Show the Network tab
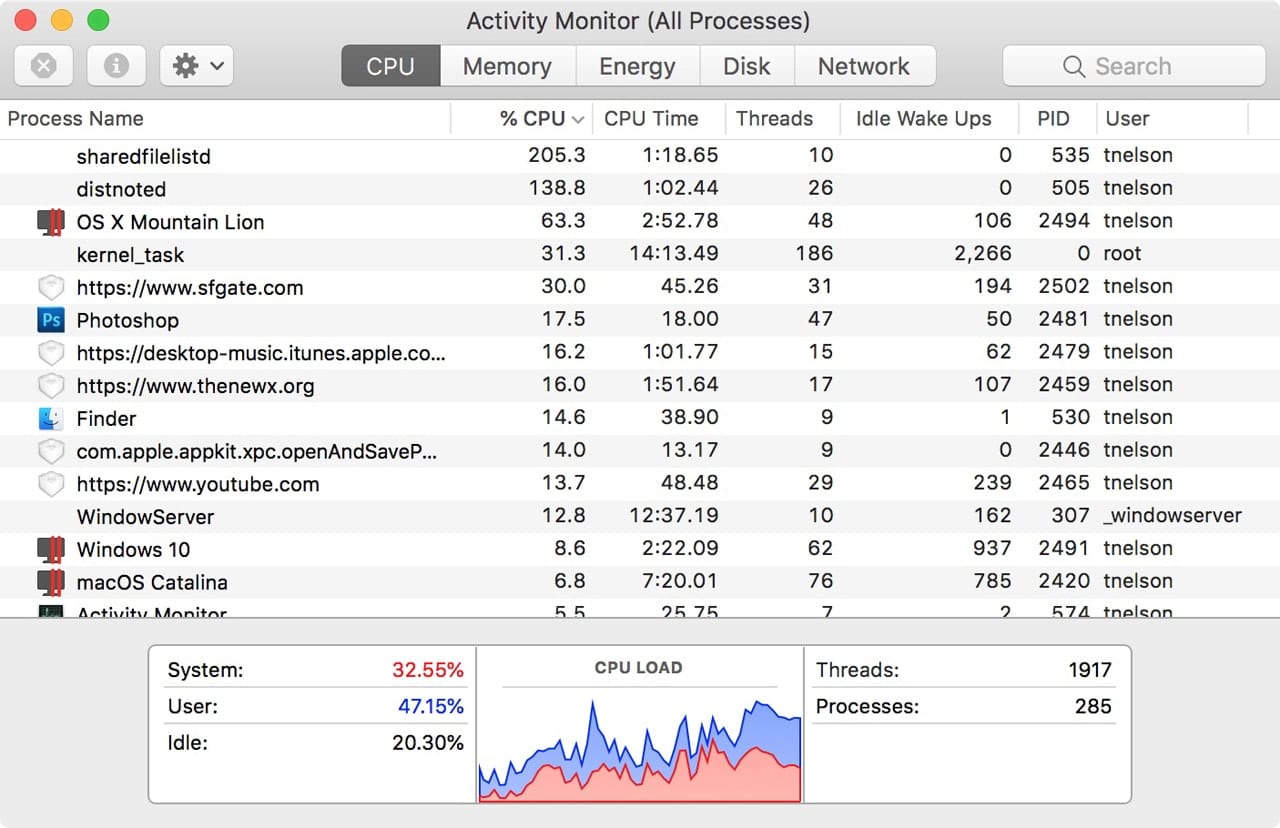Viewport: 1280px width, 828px height. [x=864, y=66]
